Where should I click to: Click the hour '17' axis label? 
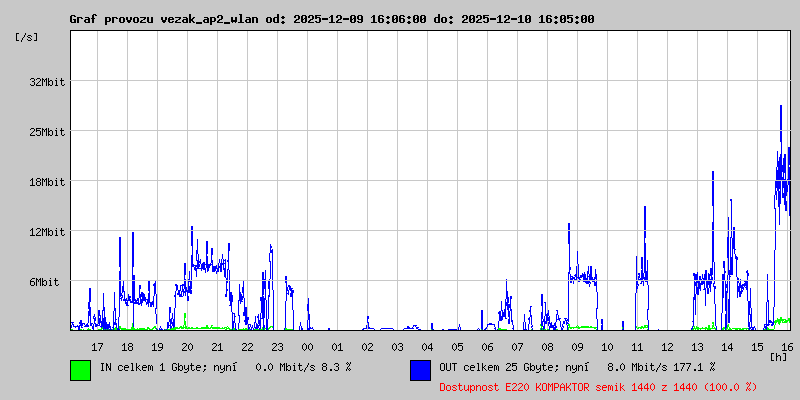(x=97, y=347)
